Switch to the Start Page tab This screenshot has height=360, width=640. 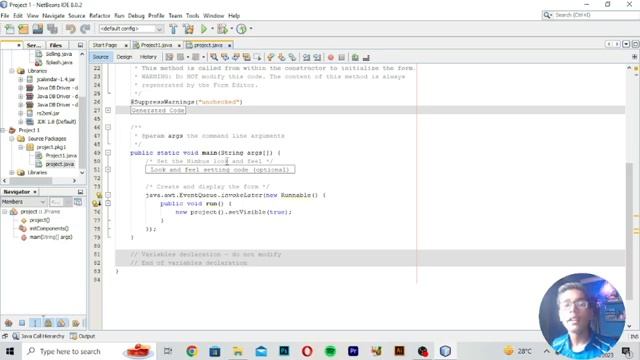pyautogui.click(x=105, y=45)
